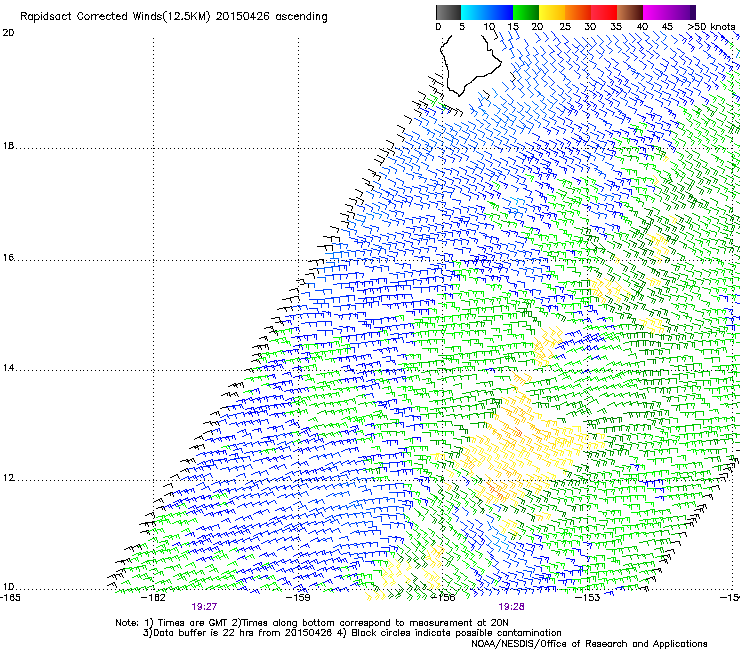Click the legend label '40'
The width and height of the screenshot is (740, 650).
tap(642, 27)
